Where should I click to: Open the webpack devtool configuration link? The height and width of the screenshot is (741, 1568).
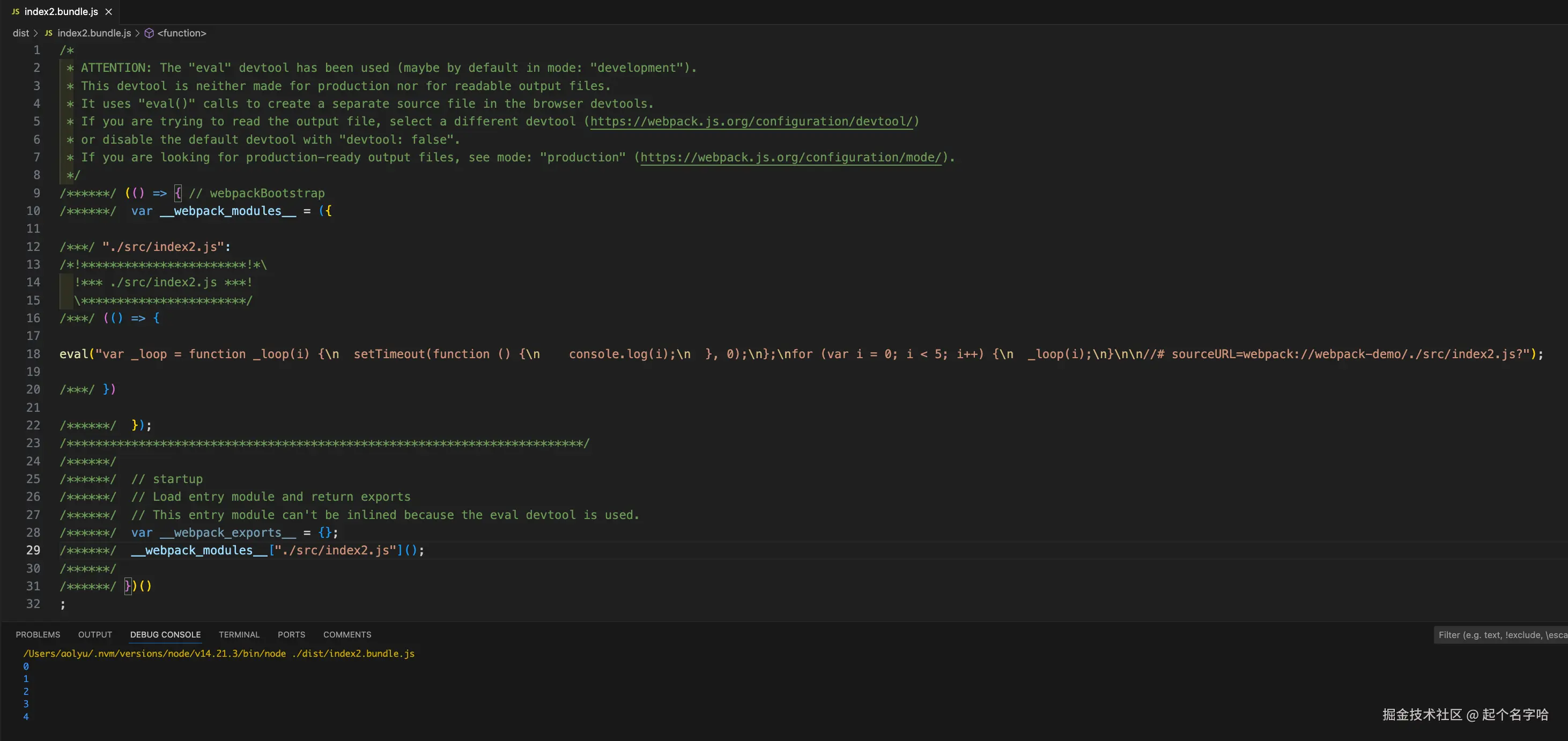751,122
